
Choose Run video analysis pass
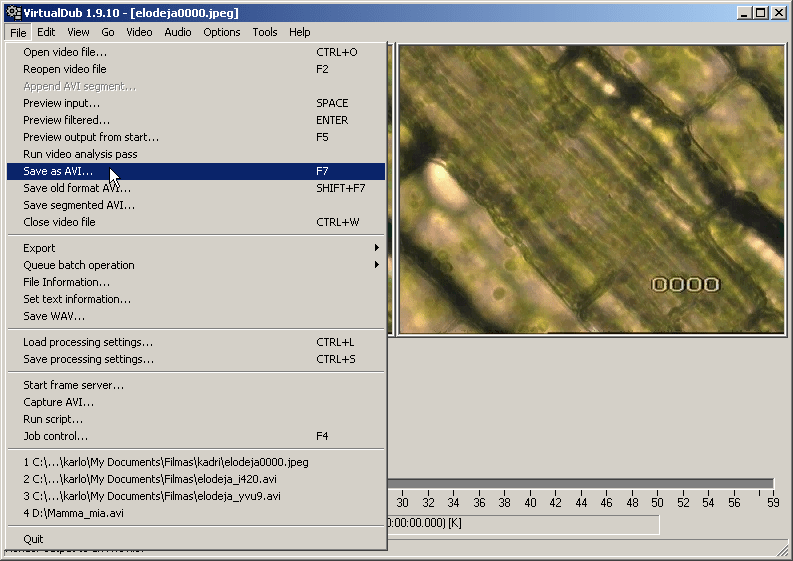point(196,154)
